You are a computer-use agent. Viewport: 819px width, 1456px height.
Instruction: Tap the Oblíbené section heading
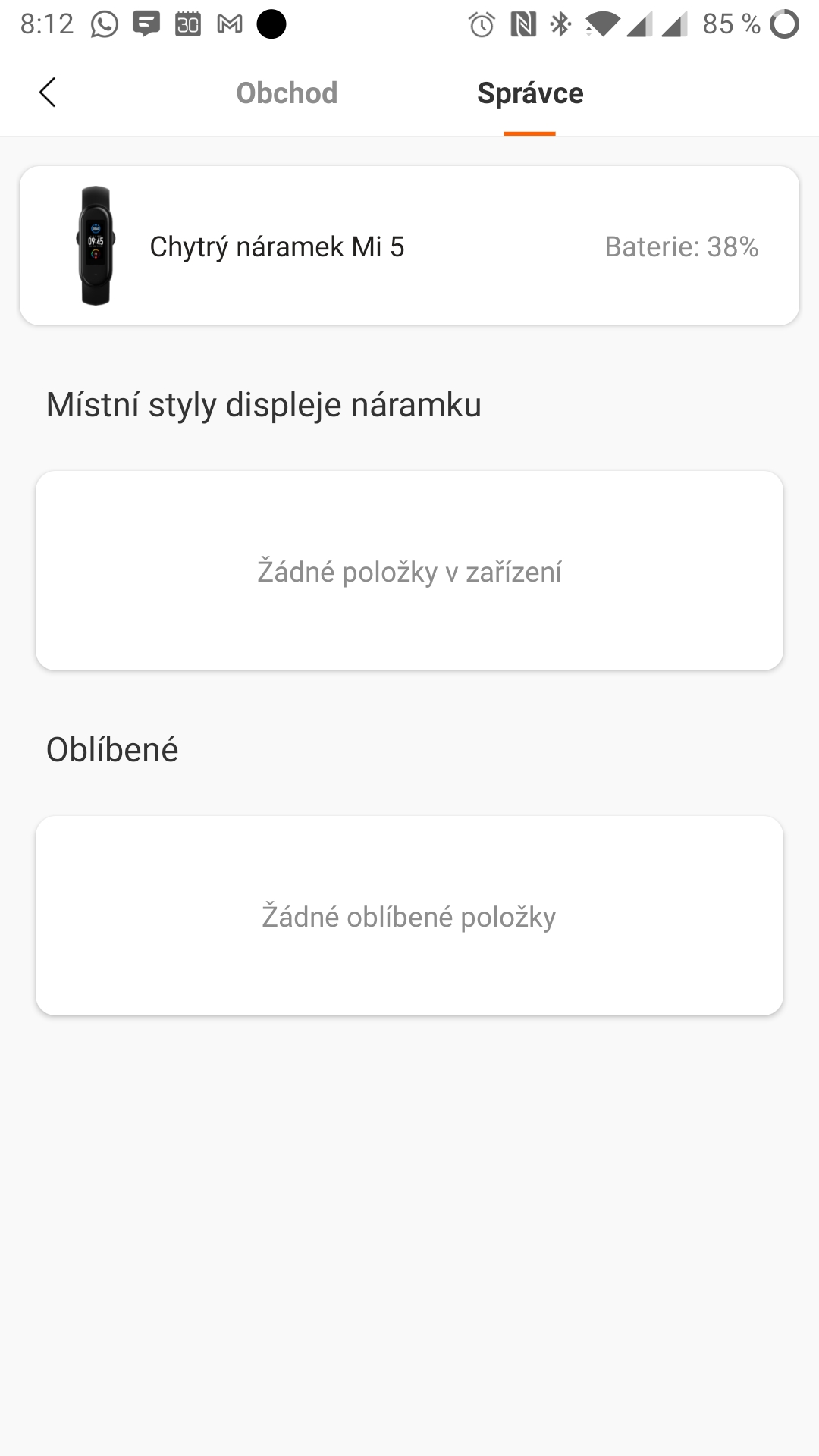point(112,749)
